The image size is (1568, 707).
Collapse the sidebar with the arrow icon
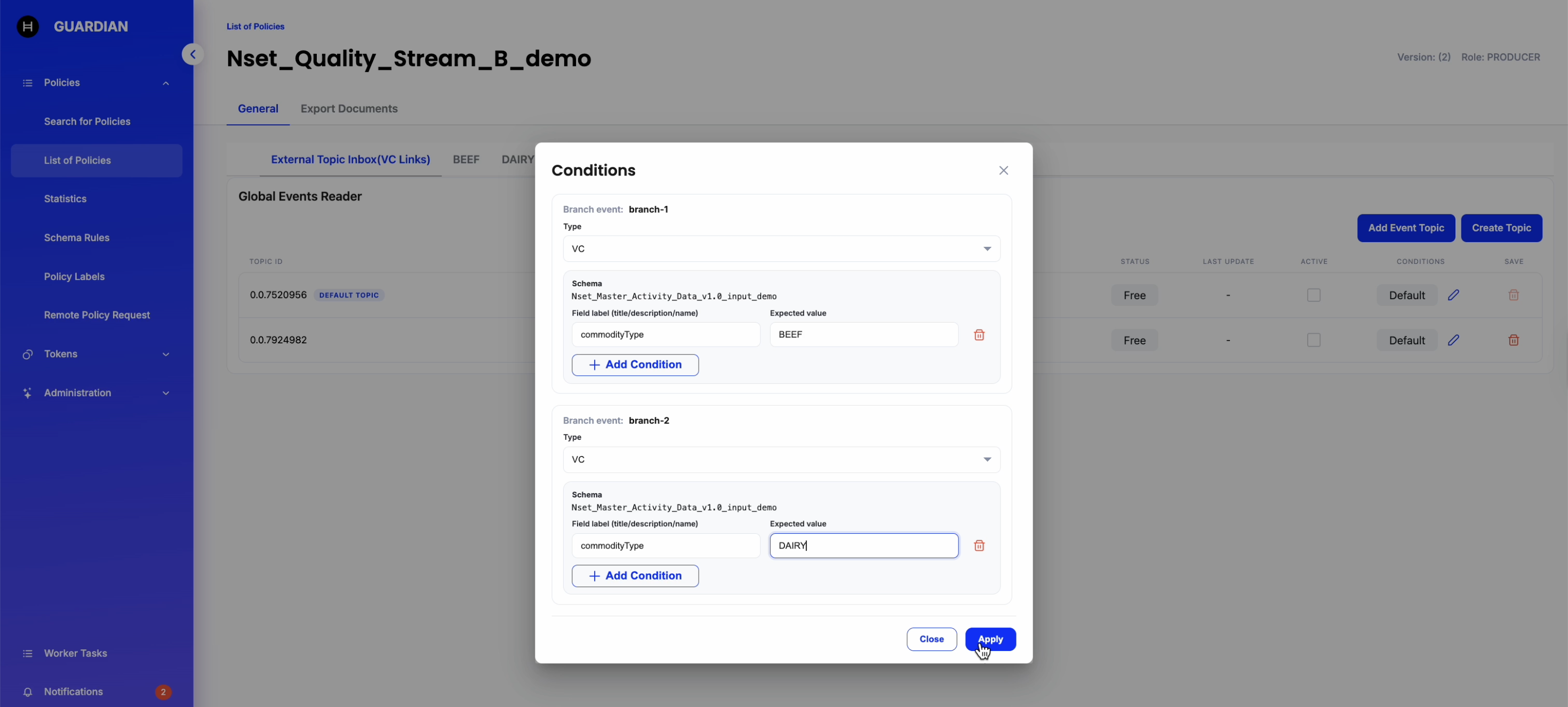click(x=193, y=54)
